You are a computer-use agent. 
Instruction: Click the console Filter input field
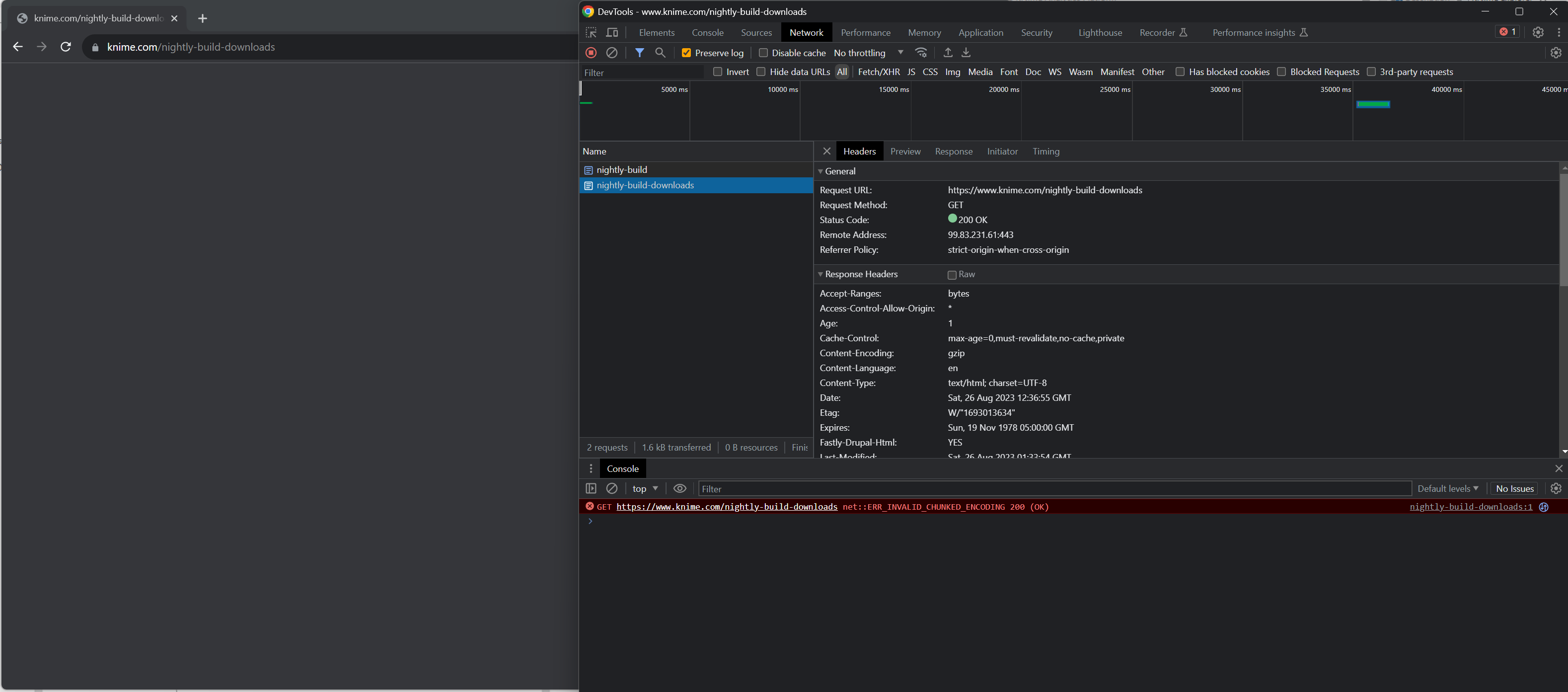coord(1054,489)
